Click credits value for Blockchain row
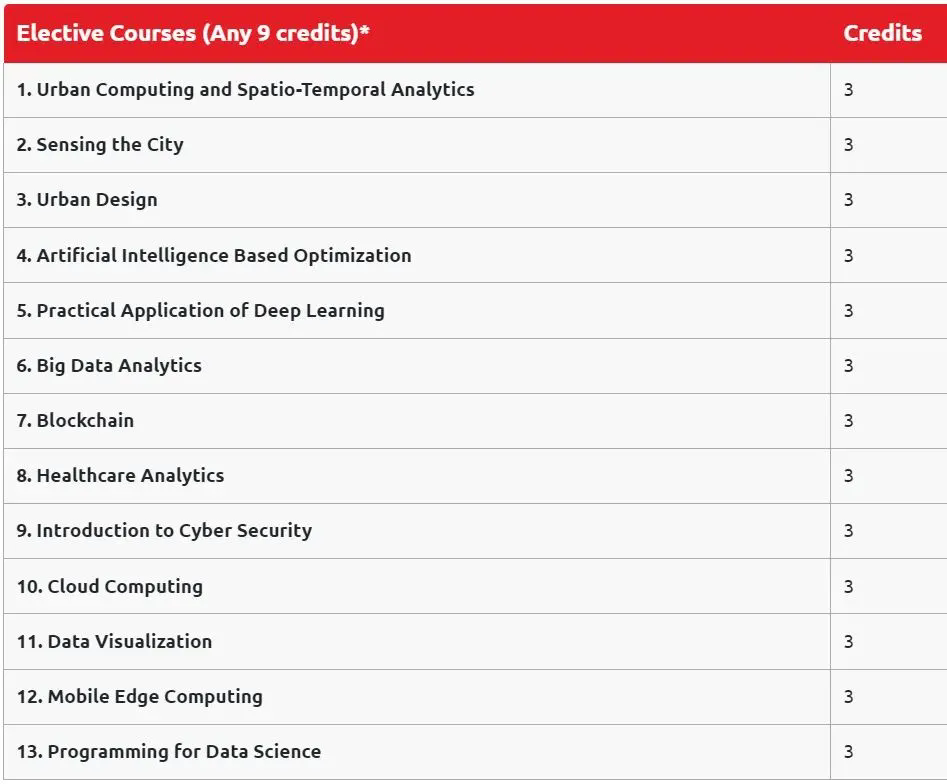947x784 pixels. (x=848, y=421)
